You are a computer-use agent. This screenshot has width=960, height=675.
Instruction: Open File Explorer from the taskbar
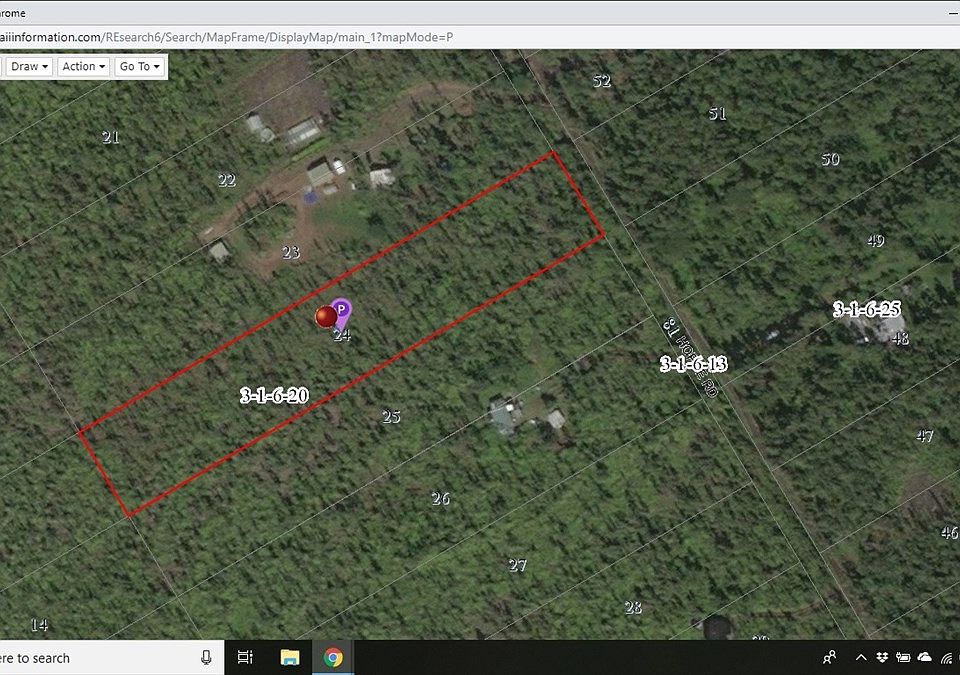pos(290,658)
